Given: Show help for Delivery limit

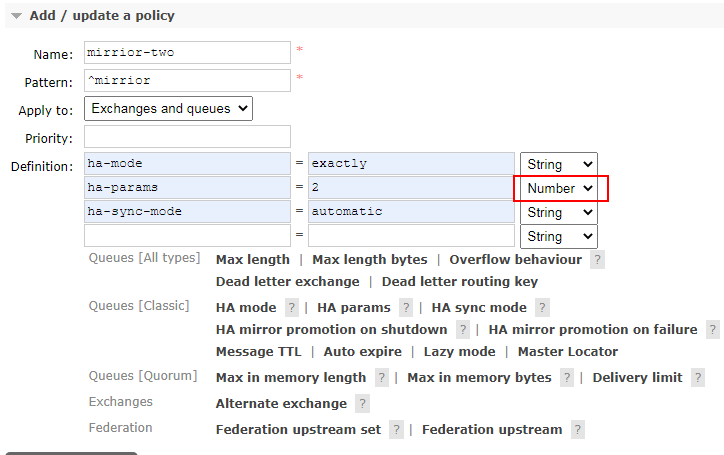Looking at the screenshot, I should pos(698,378).
